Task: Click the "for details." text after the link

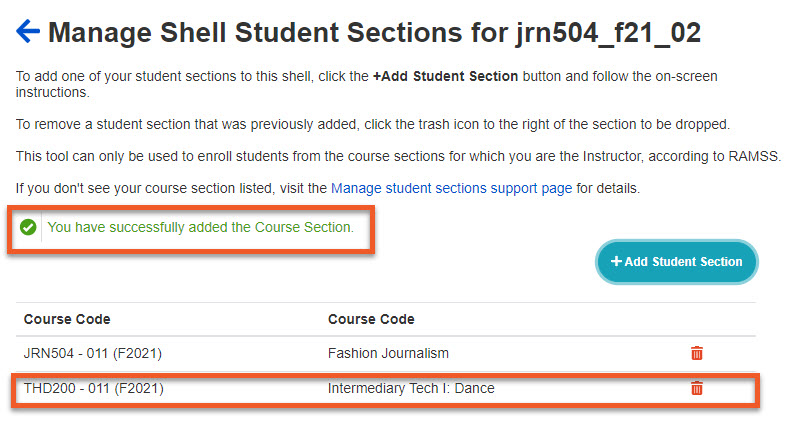Action: tap(607, 187)
